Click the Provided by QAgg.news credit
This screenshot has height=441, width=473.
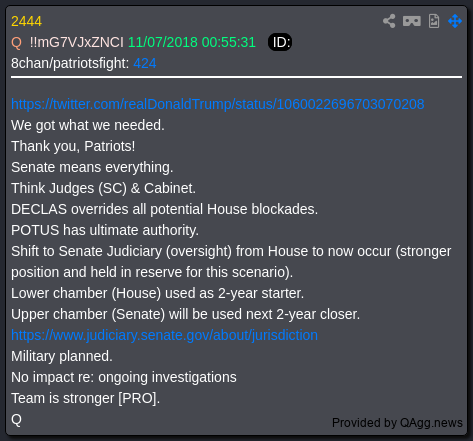[397, 423]
